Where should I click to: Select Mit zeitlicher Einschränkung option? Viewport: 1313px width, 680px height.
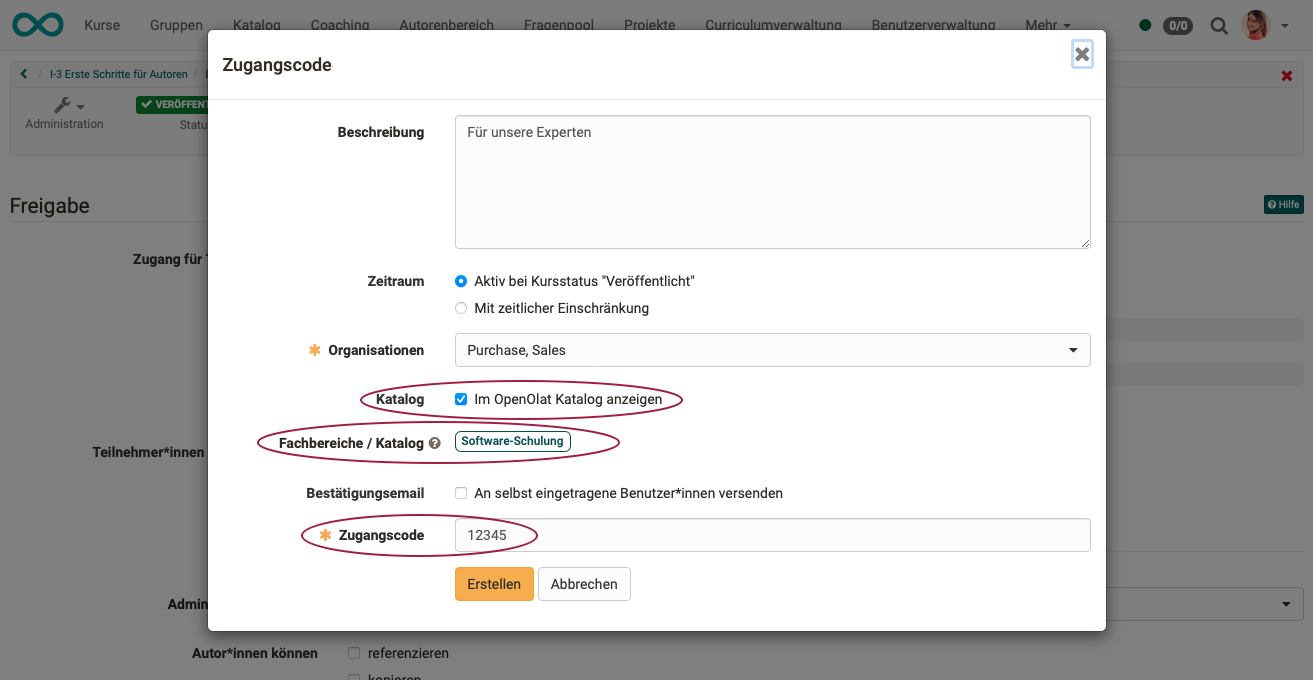(x=461, y=308)
